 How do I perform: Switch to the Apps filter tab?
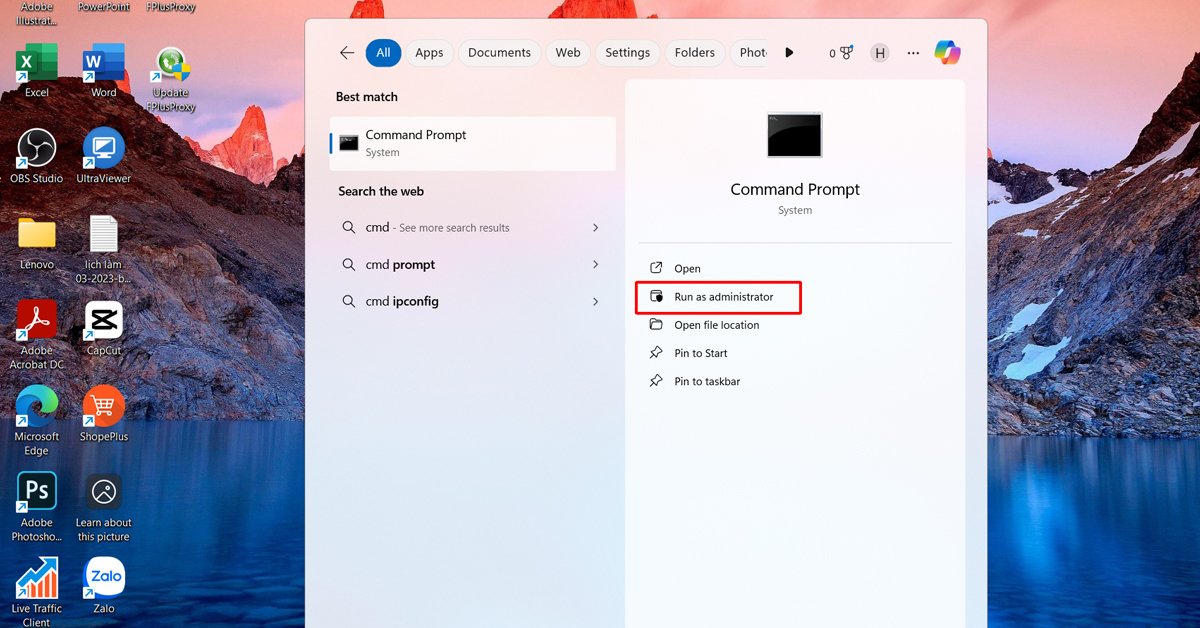tap(429, 53)
